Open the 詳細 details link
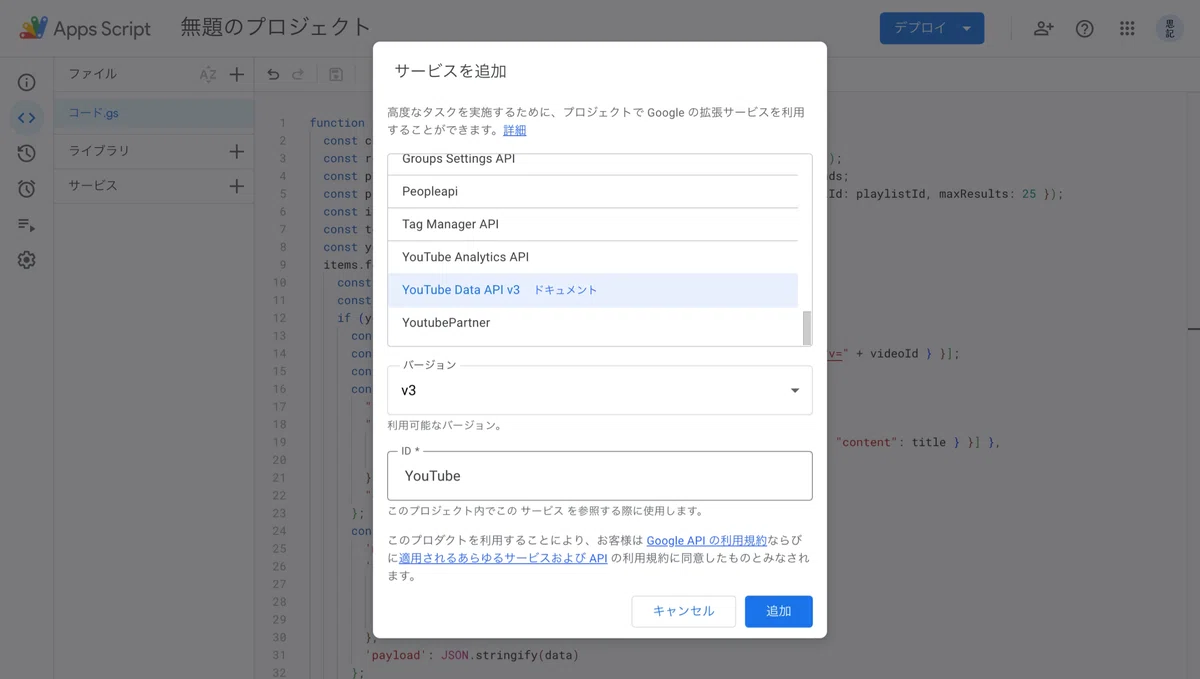This screenshot has width=1200, height=679. [514, 130]
